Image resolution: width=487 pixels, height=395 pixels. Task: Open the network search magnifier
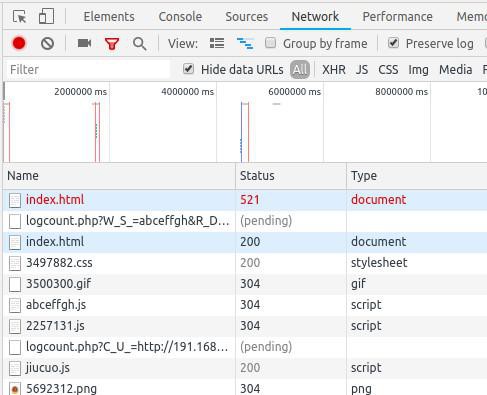tap(139, 44)
